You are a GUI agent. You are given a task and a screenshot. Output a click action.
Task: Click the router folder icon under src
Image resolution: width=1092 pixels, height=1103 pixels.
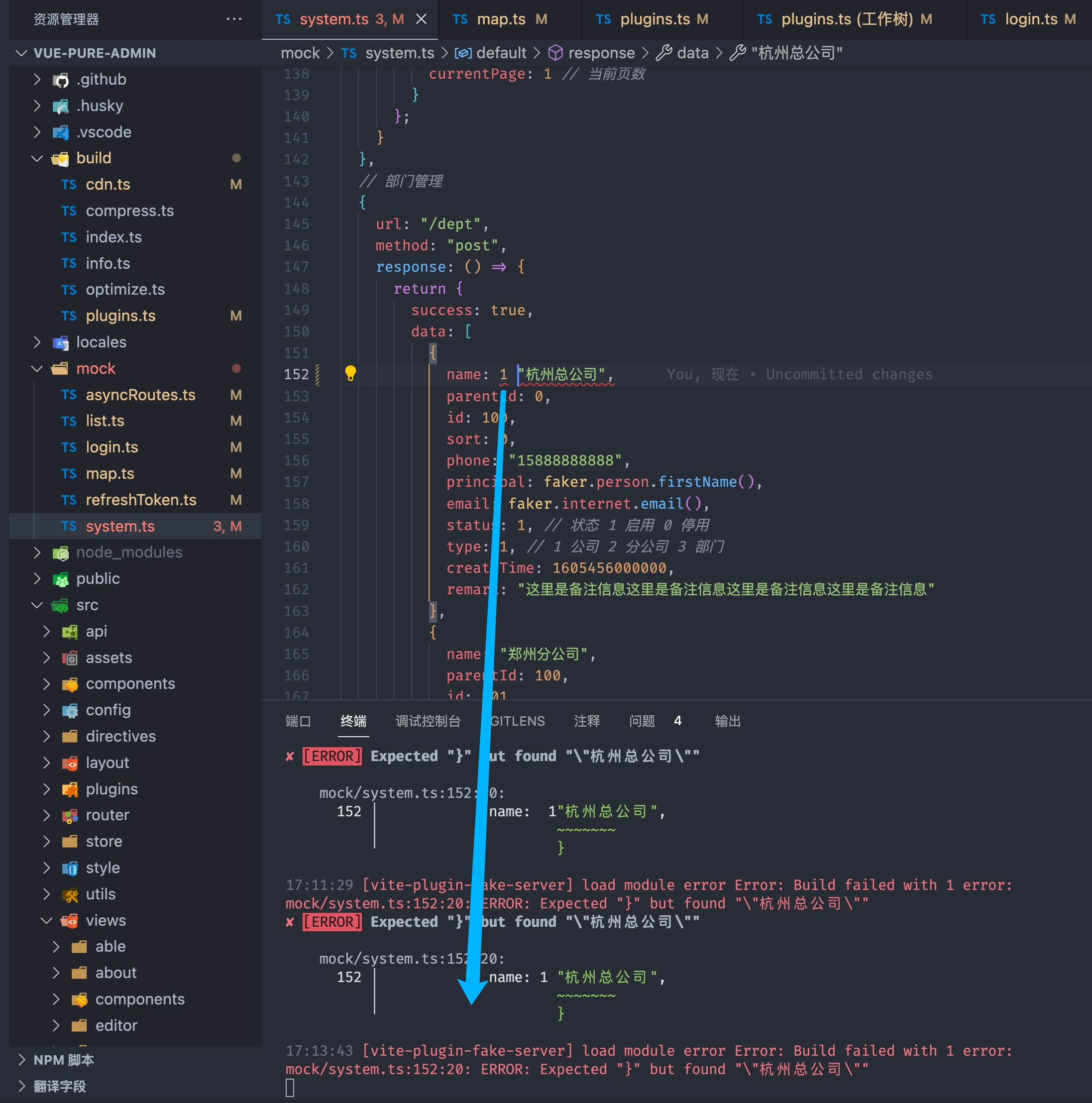(x=70, y=815)
